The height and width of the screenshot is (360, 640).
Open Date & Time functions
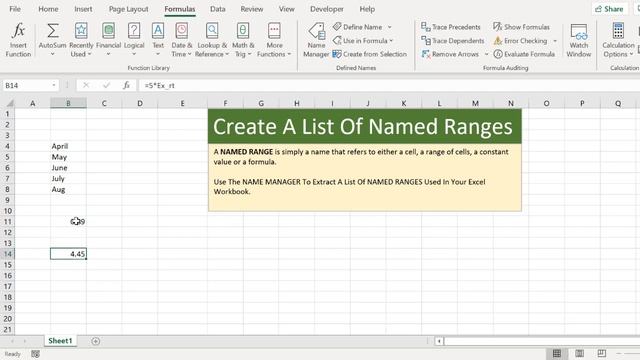coord(181,40)
